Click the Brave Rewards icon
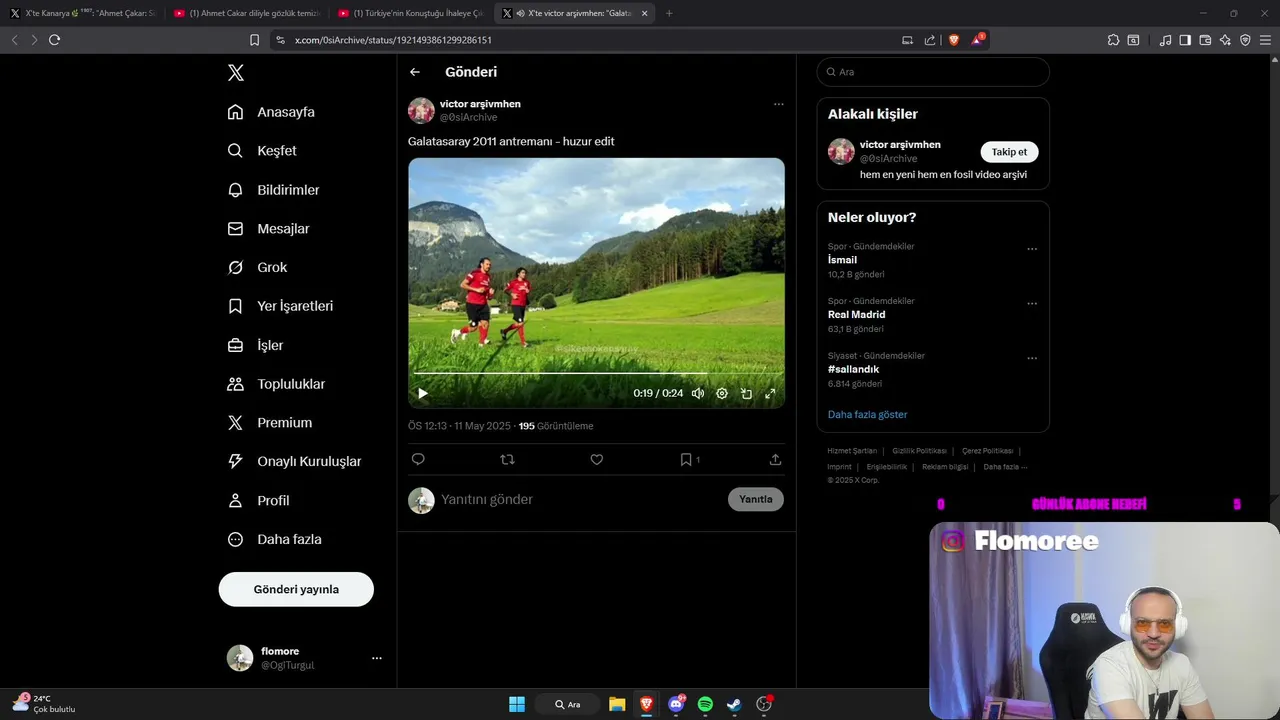The image size is (1280, 720). click(977, 40)
